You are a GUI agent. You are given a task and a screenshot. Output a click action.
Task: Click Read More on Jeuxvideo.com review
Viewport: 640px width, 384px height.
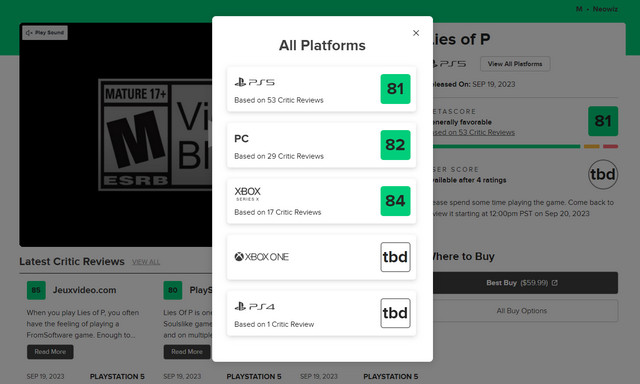pos(50,352)
